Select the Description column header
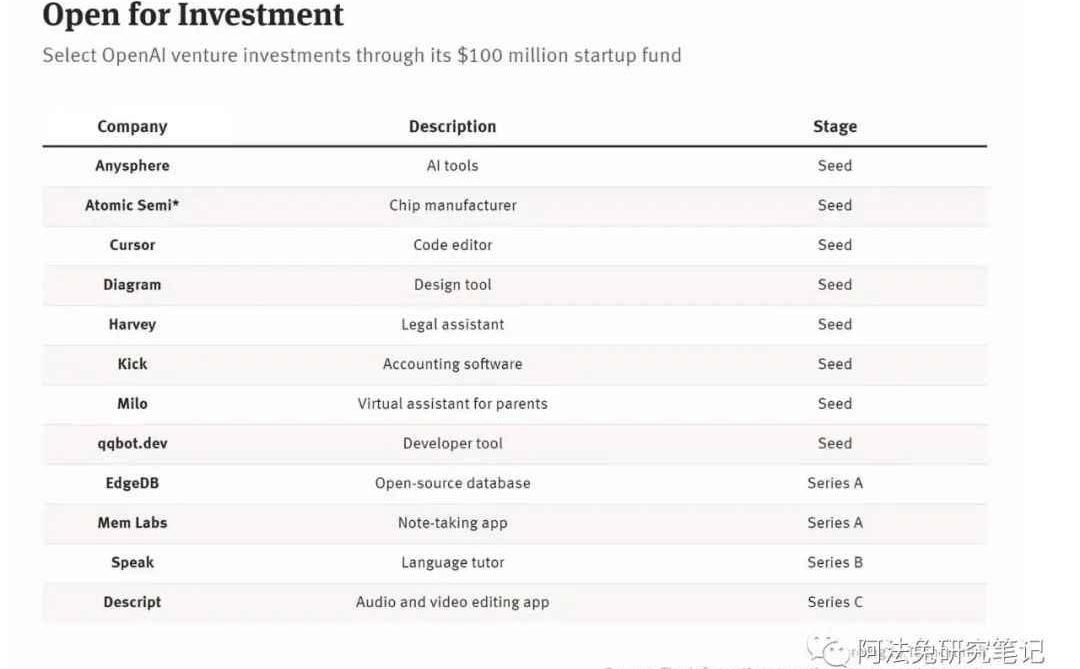Image resolution: width=1080 pixels, height=669 pixels. point(453,126)
